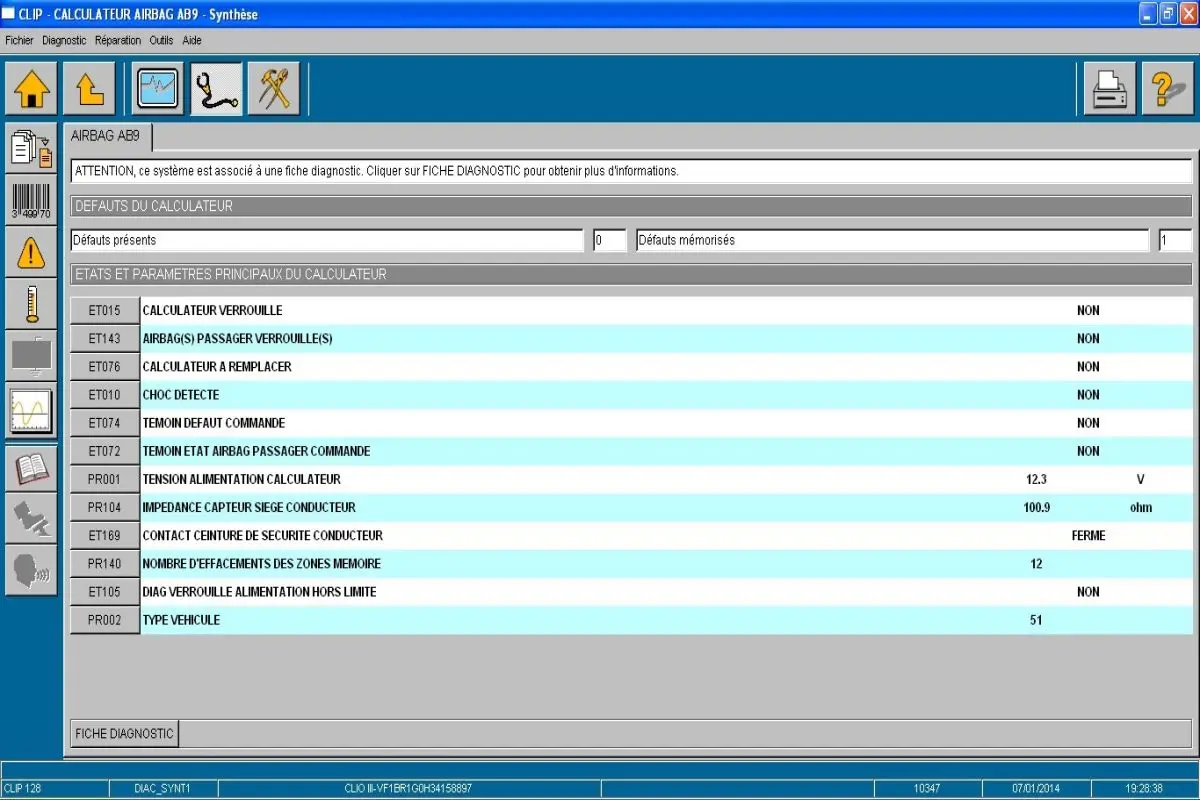Click the sine wave oscilloscope icon
This screenshot has width=1200, height=800.
(x=31, y=410)
